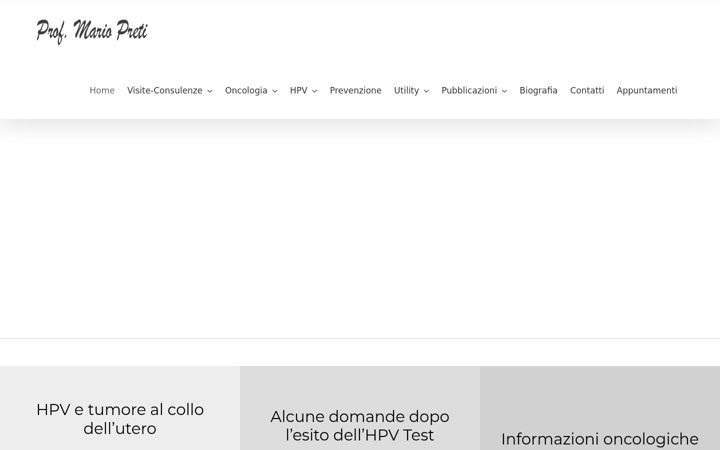Click the Prof. Mario Preti logo
Screen dimensions: 720x450
(x=92, y=31)
